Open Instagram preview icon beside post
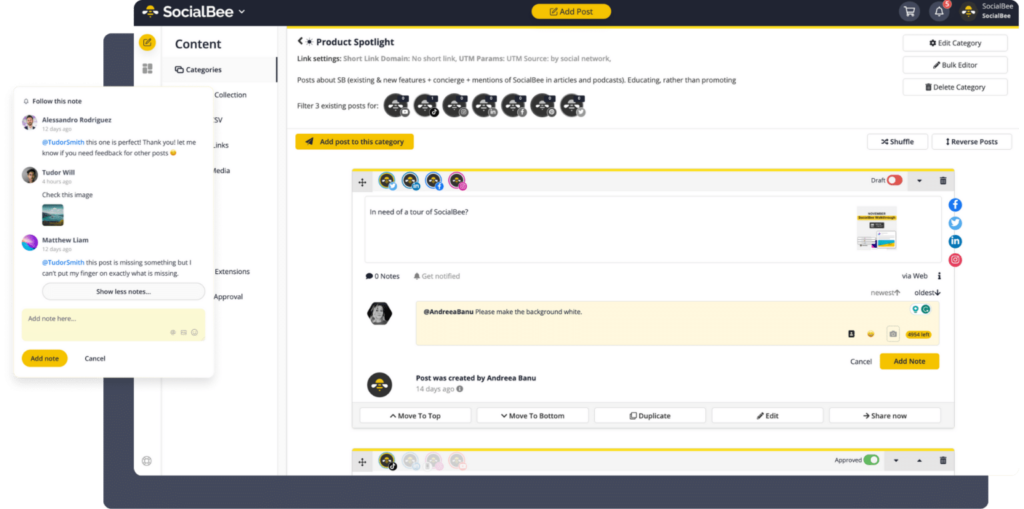This screenshot has height=509, width=1024. click(x=955, y=260)
